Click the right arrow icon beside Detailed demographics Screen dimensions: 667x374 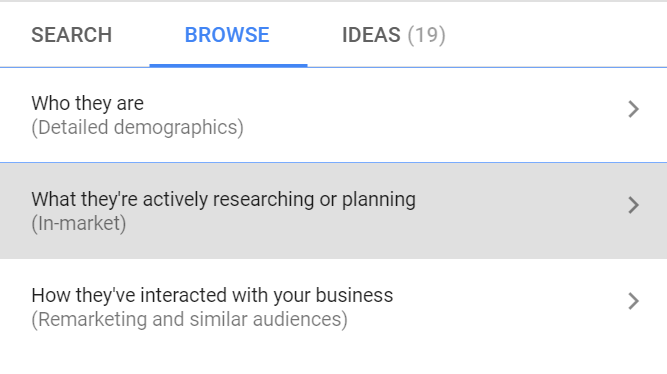(633, 109)
